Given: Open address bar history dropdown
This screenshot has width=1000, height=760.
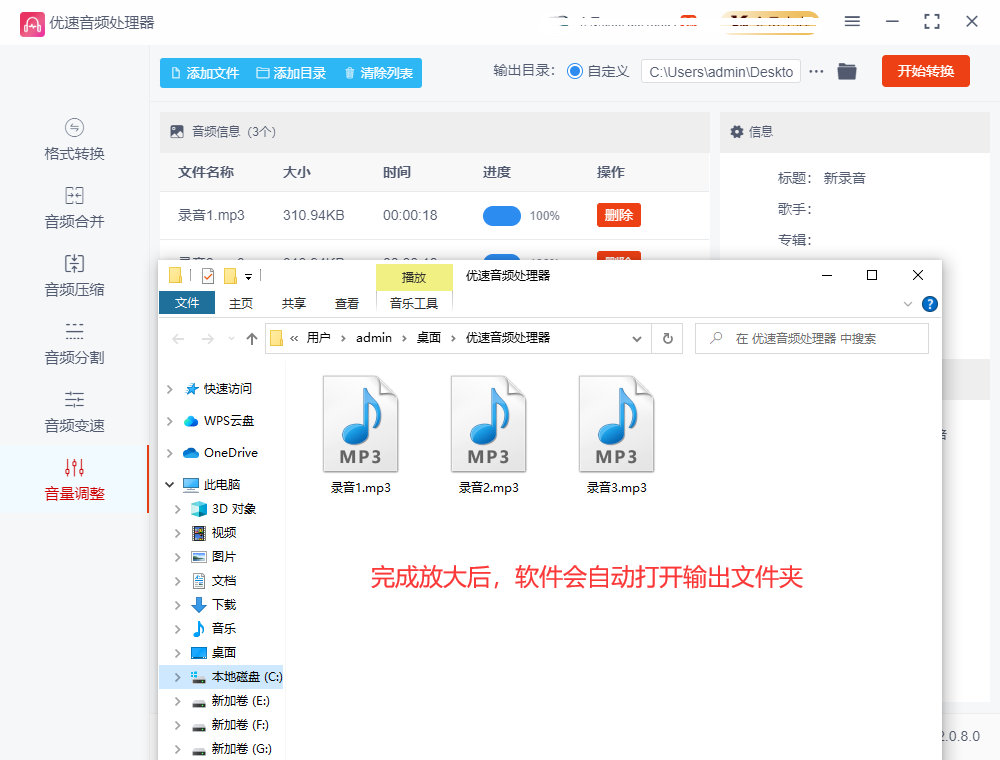Looking at the screenshot, I should [x=636, y=339].
